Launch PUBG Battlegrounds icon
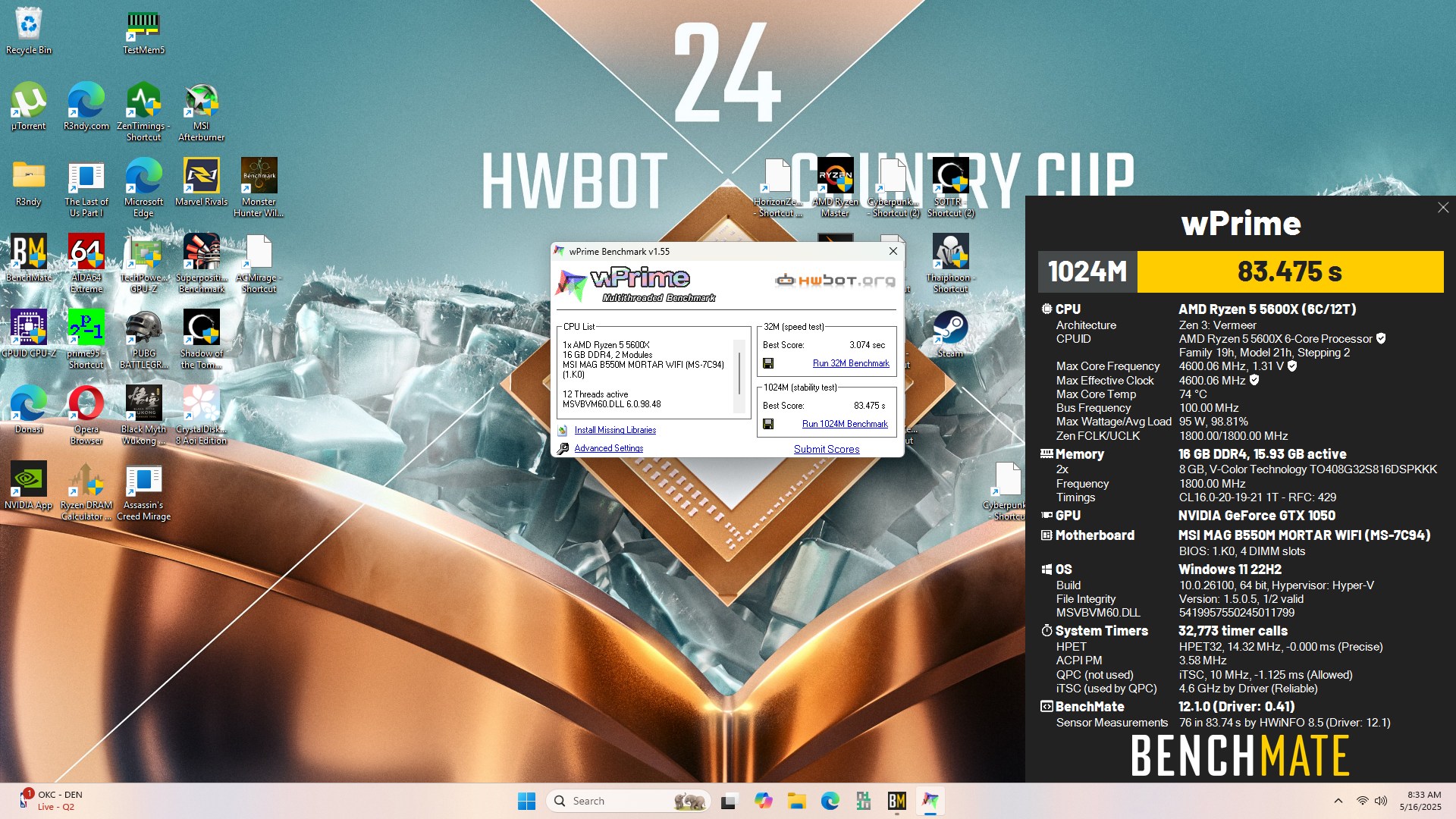 point(143,340)
